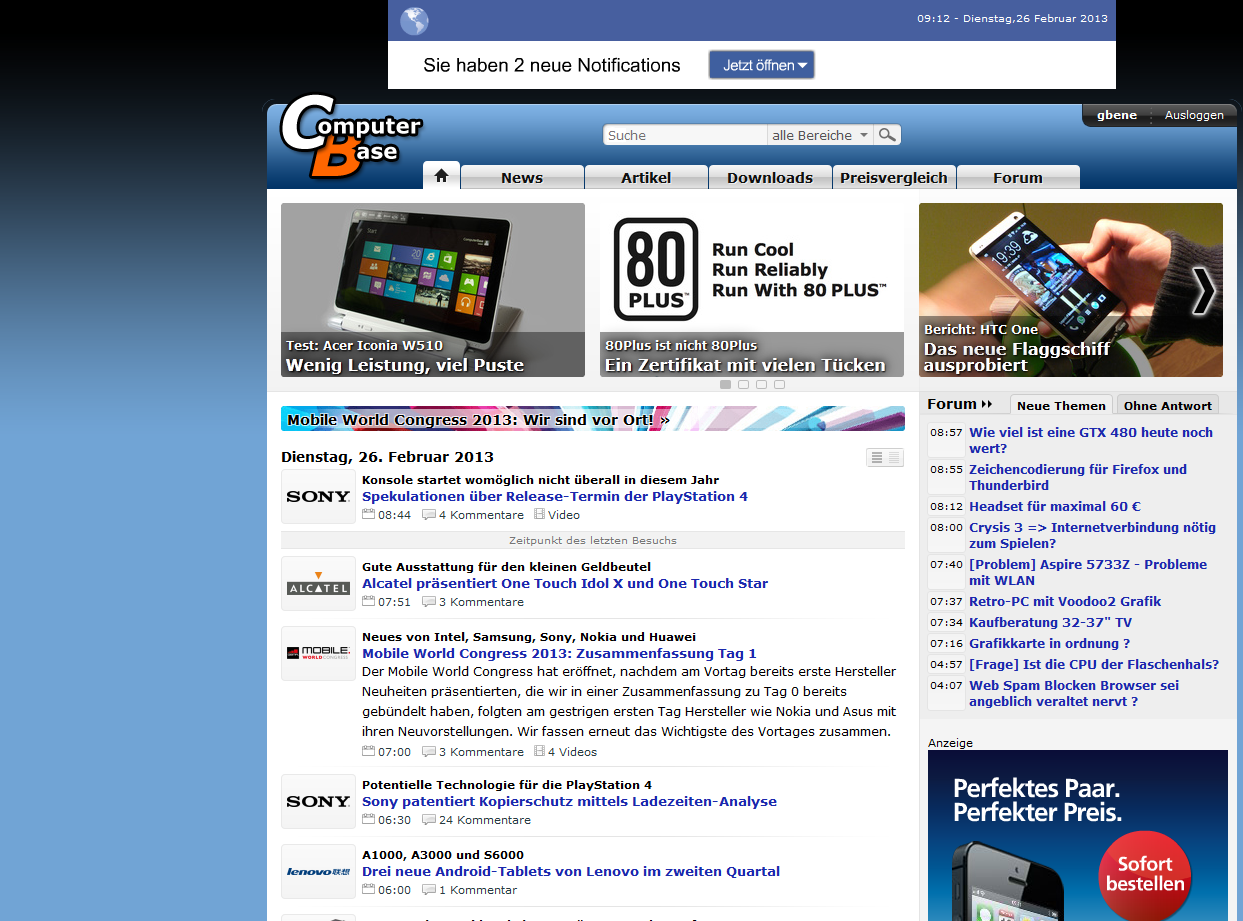
Task: Select the third slider pagination dot
Action: (761, 384)
